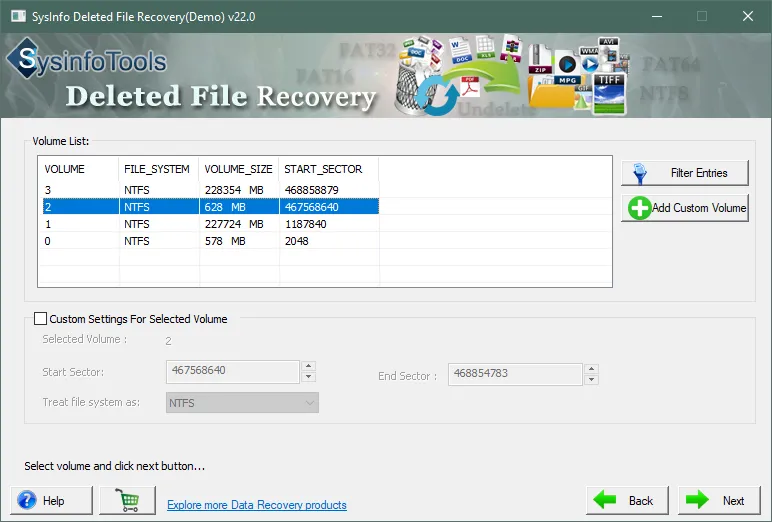Select volume 1 row
772x522 pixels.
point(211,224)
